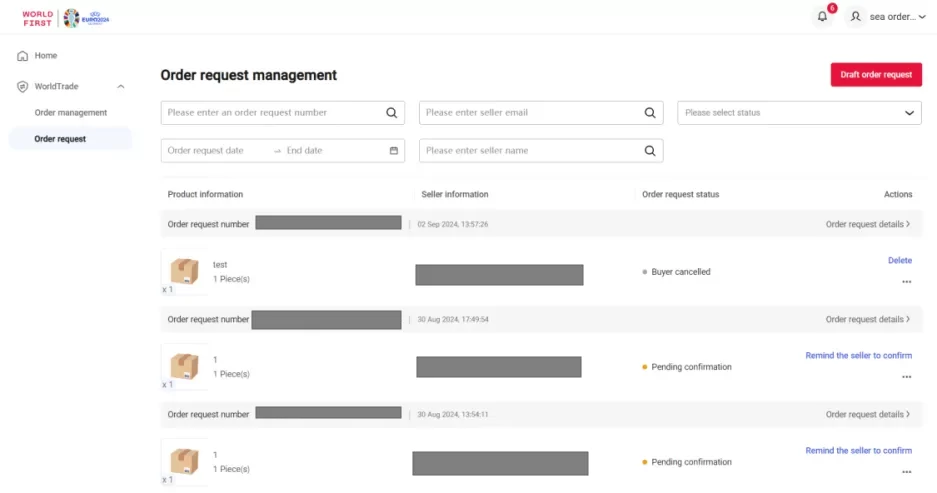
Task: Click the first Remind the seller to confirm link
Action: click(858, 355)
